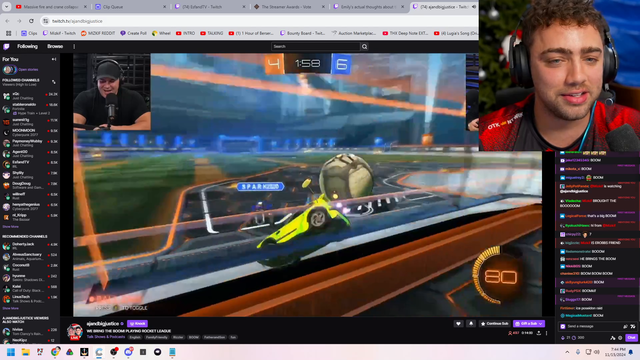Switch to the Clip Queue tab
This screenshot has height=360, width=640.
[x=130, y=7]
